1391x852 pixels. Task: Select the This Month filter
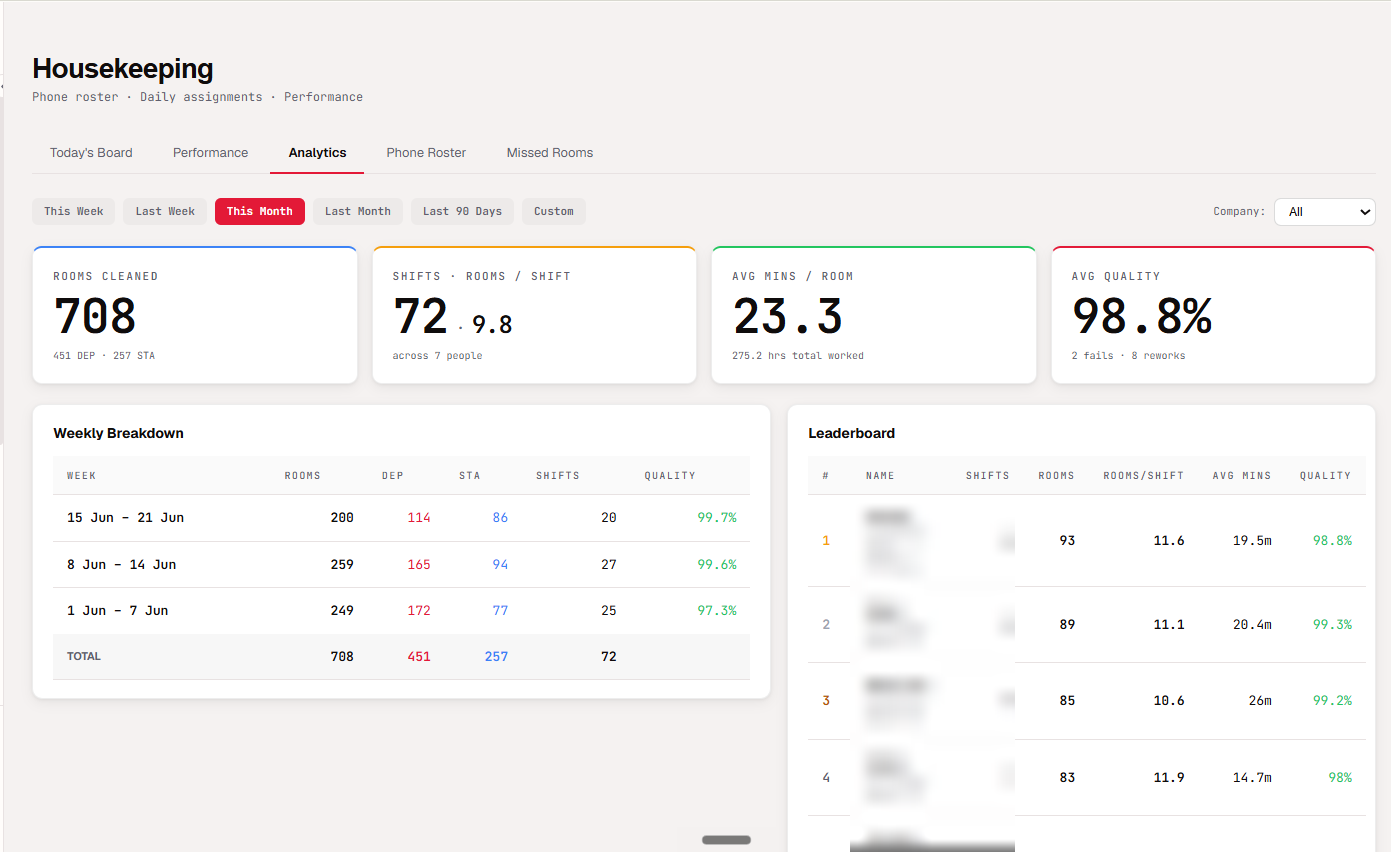[x=260, y=211]
